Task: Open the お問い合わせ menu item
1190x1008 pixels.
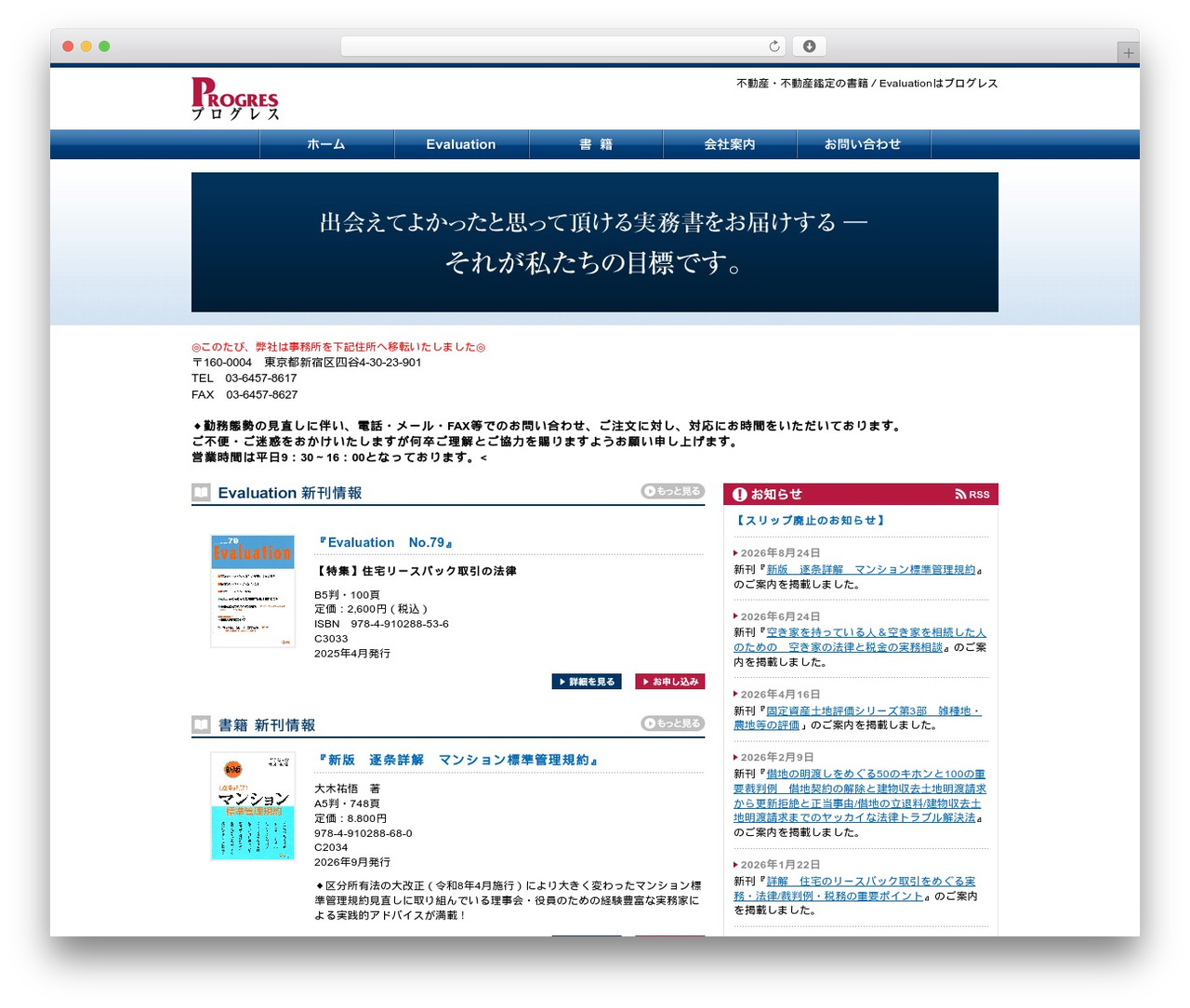Action: [864, 144]
